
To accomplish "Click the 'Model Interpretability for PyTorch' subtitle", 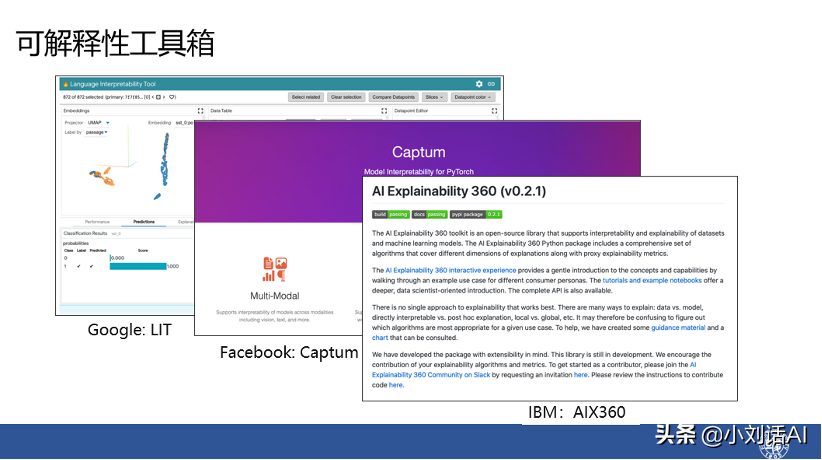I will (x=419, y=172).
